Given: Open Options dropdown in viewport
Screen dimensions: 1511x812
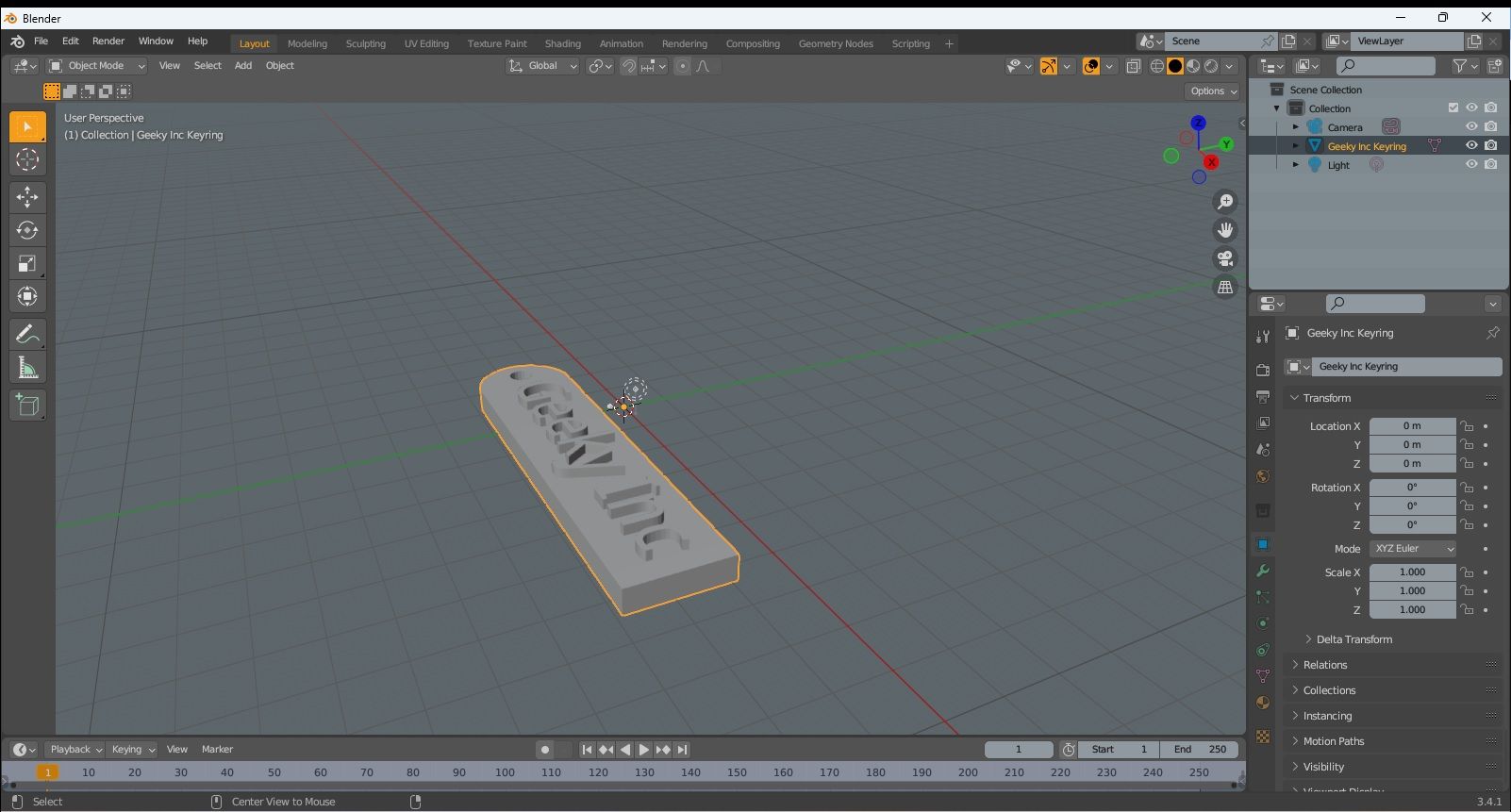Looking at the screenshot, I should (1213, 91).
